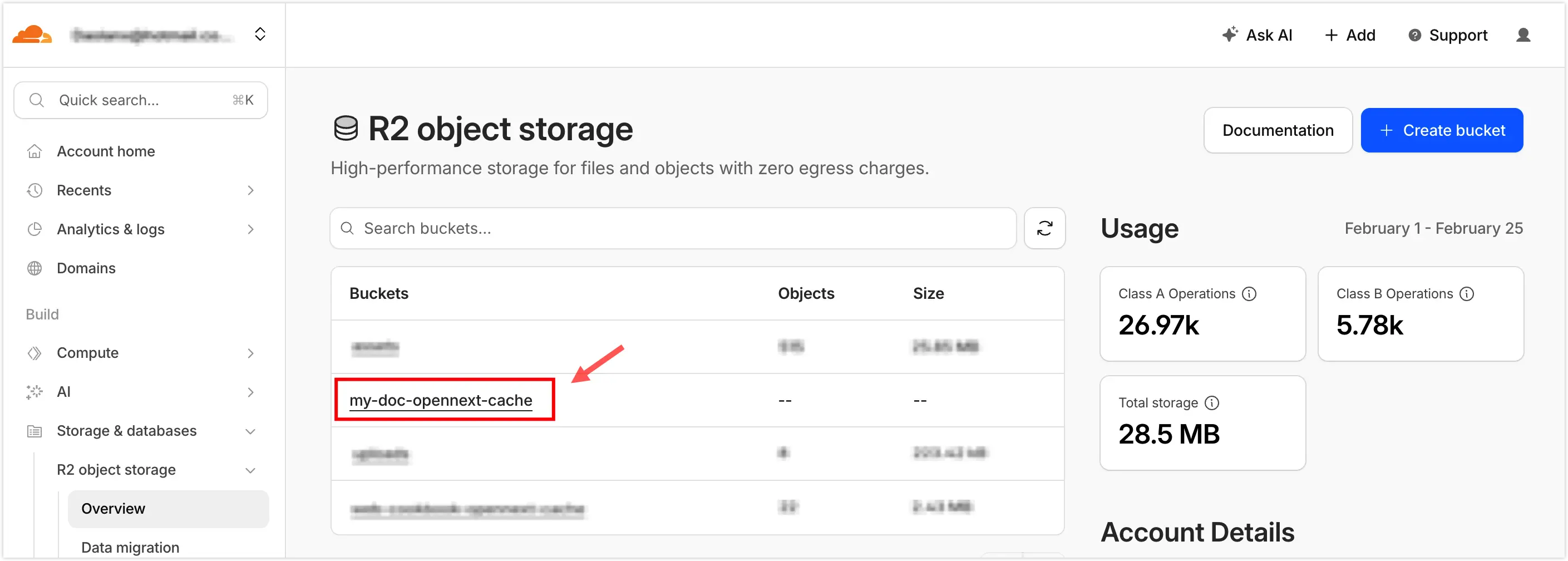Open Ask AI assistant
The width and height of the screenshot is (1568, 561).
pos(1257,35)
